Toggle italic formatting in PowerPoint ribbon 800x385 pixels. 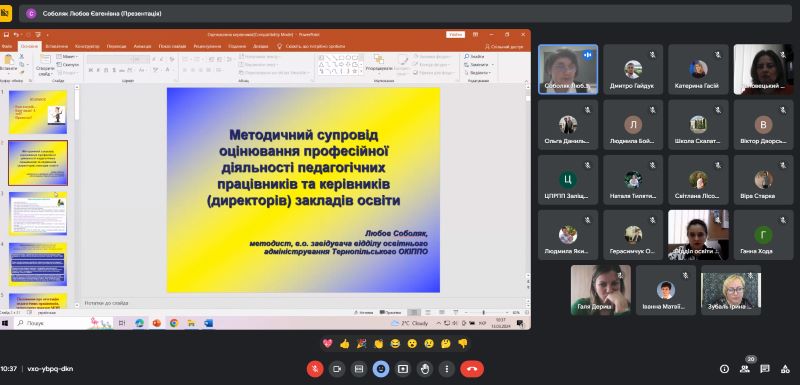tap(98, 70)
